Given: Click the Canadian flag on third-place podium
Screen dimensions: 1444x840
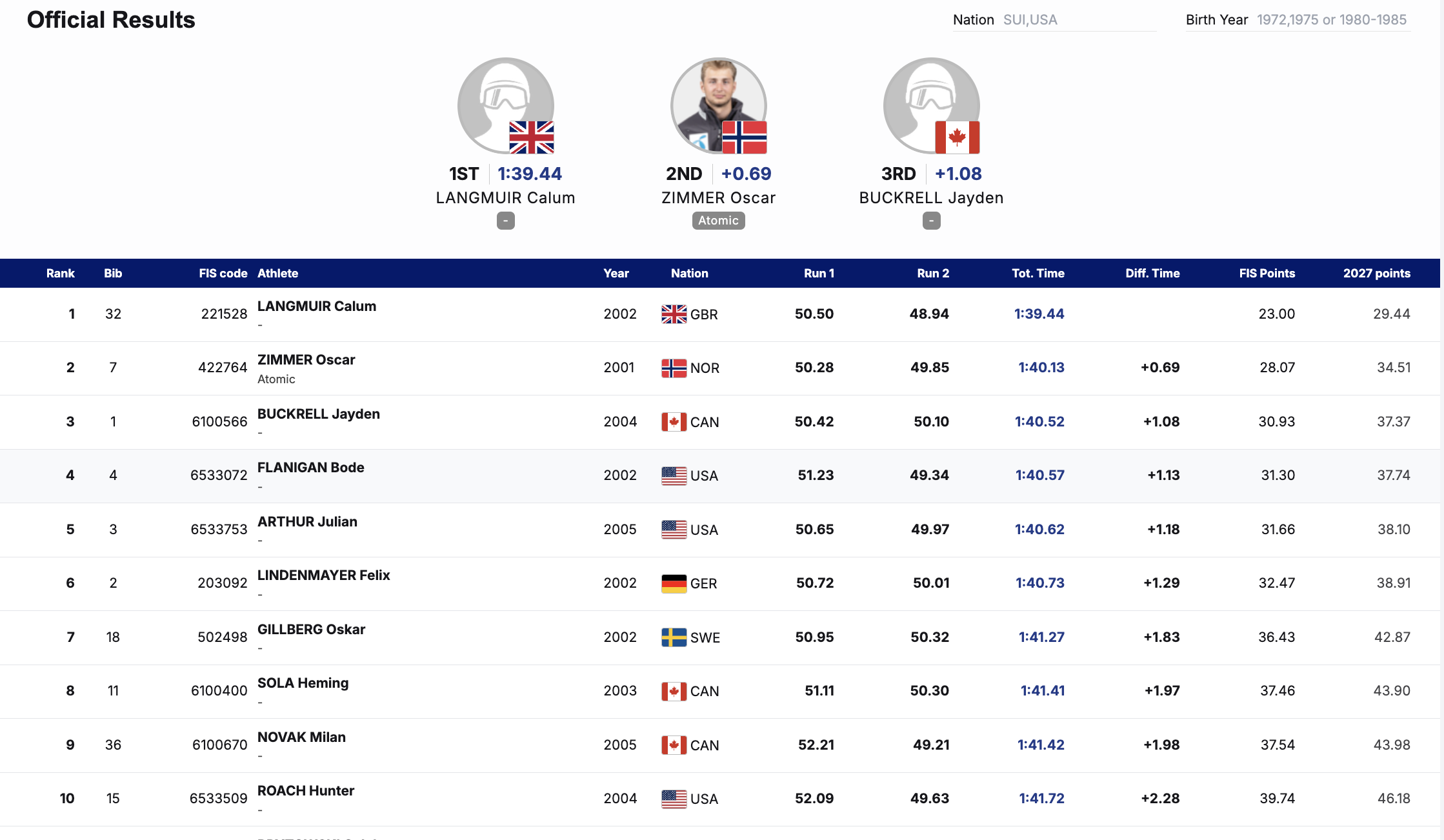Looking at the screenshot, I should (x=957, y=137).
